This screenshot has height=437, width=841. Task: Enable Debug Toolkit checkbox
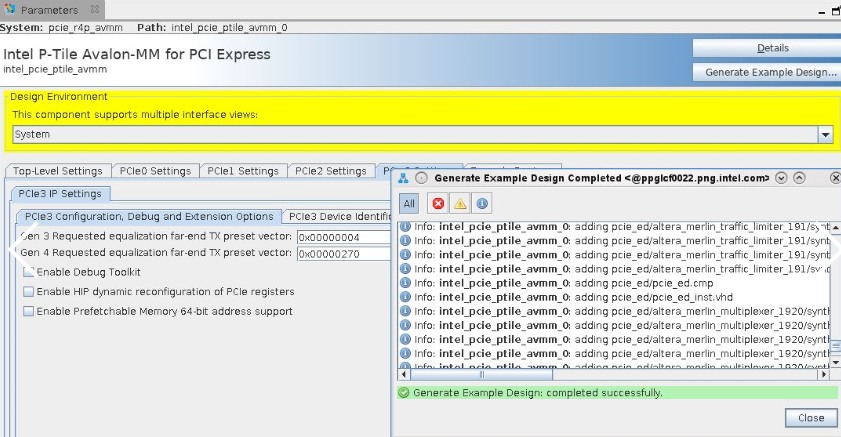[x=29, y=272]
